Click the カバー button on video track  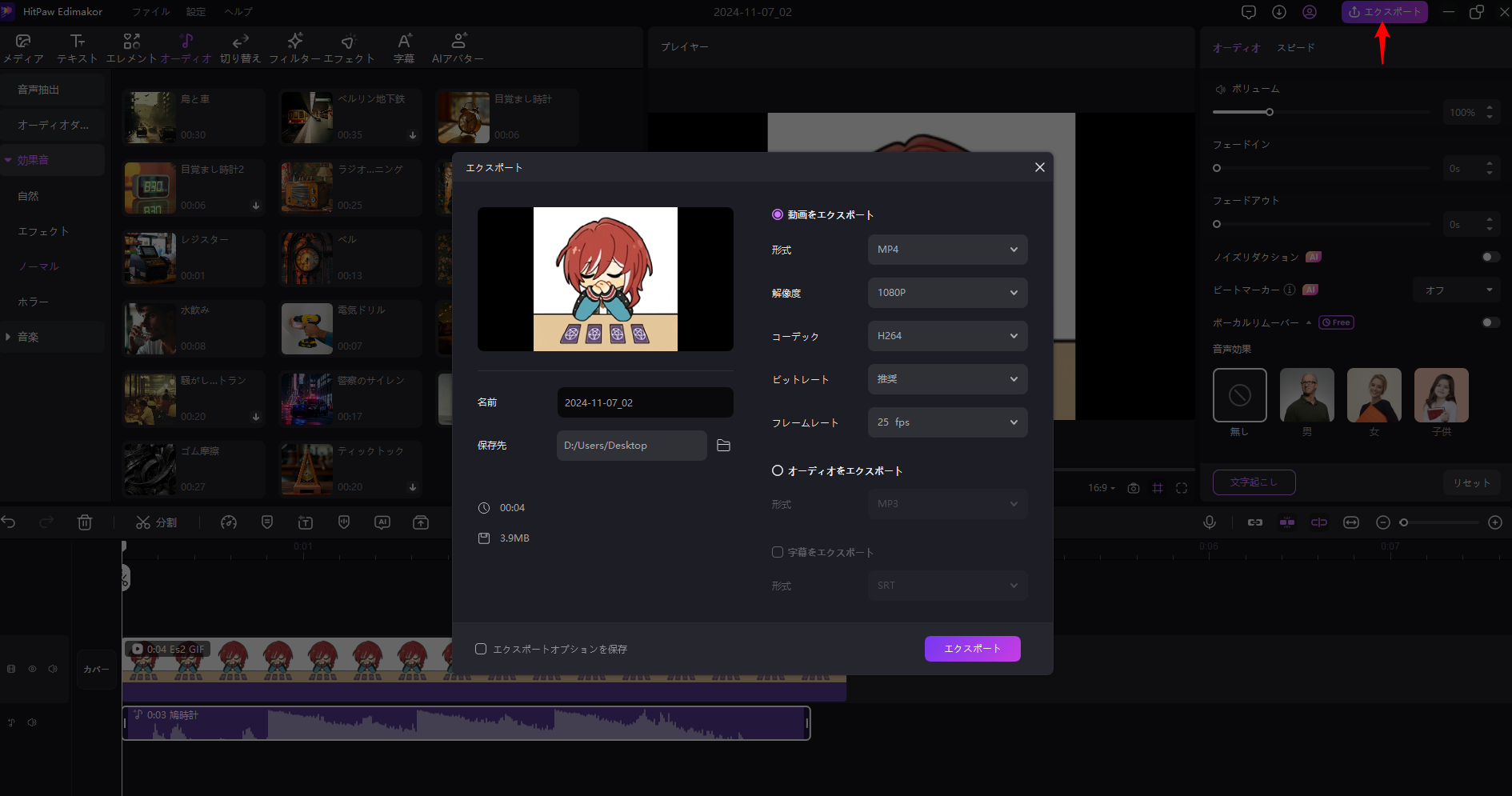tap(96, 670)
